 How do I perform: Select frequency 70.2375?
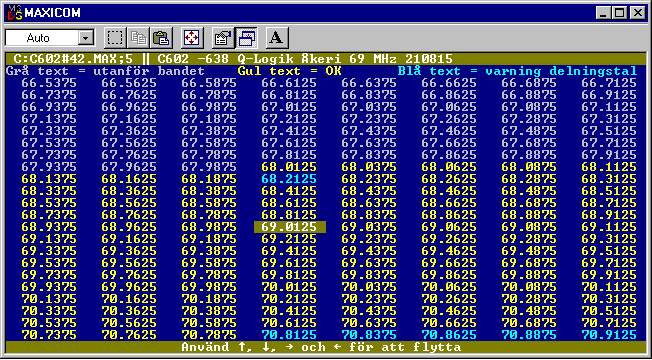pos(369,299)
